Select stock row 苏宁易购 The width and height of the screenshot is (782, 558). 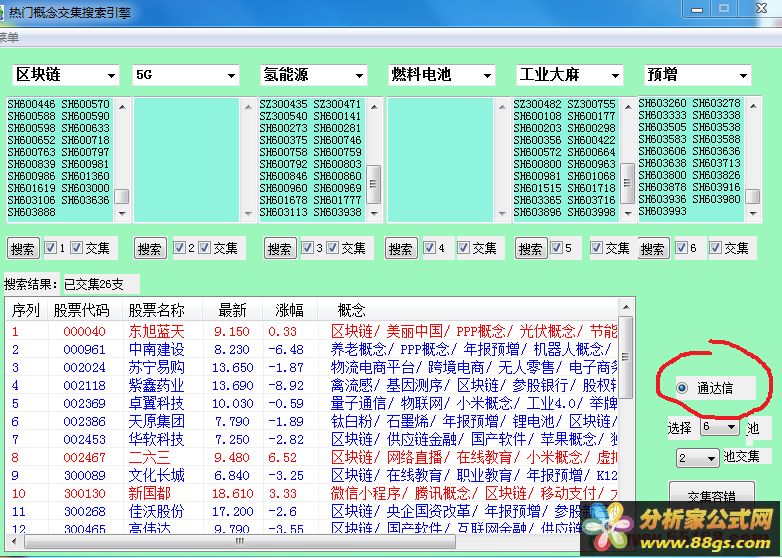coord(312,367)
